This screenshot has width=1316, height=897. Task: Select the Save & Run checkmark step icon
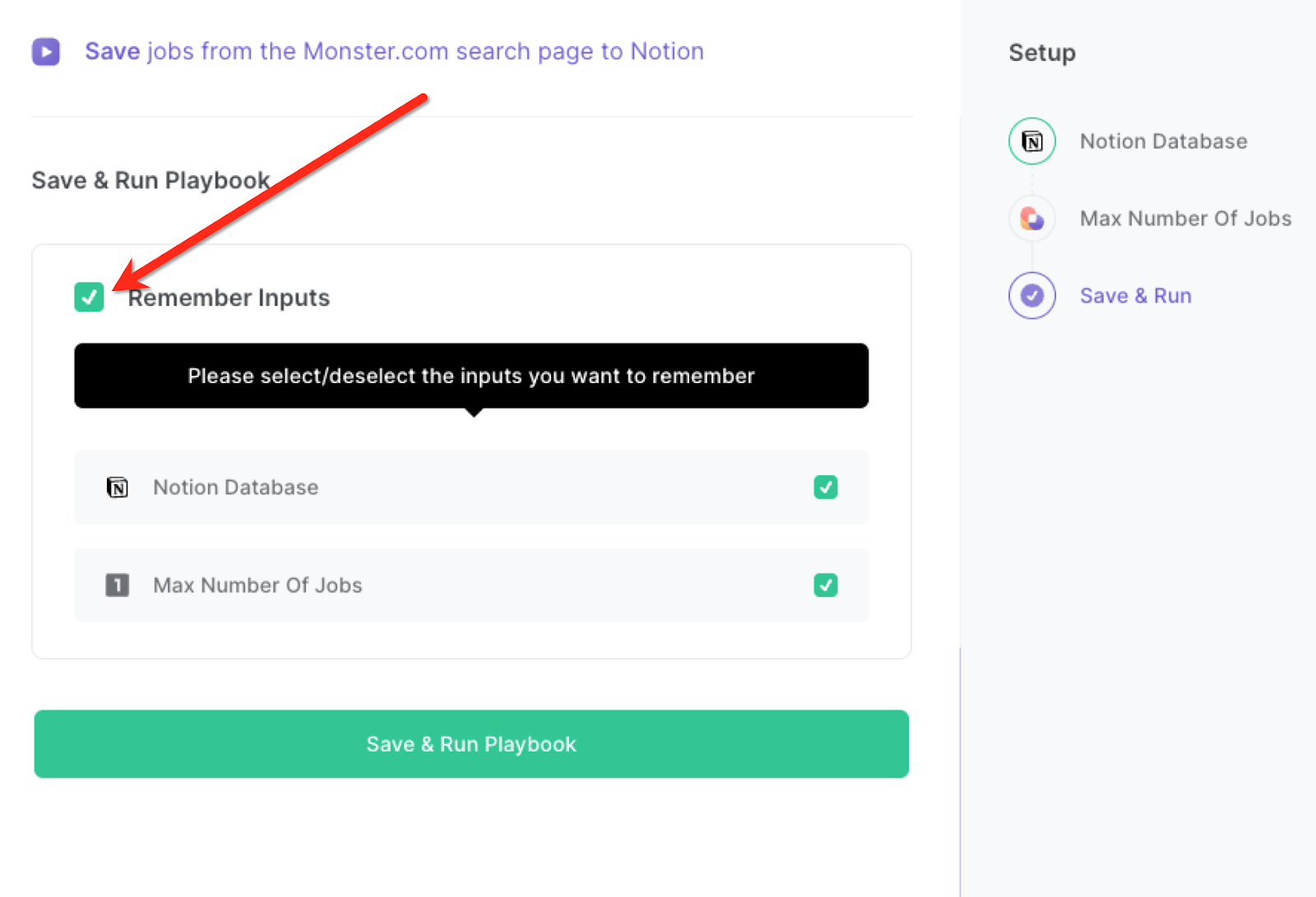coord(1032,296)
